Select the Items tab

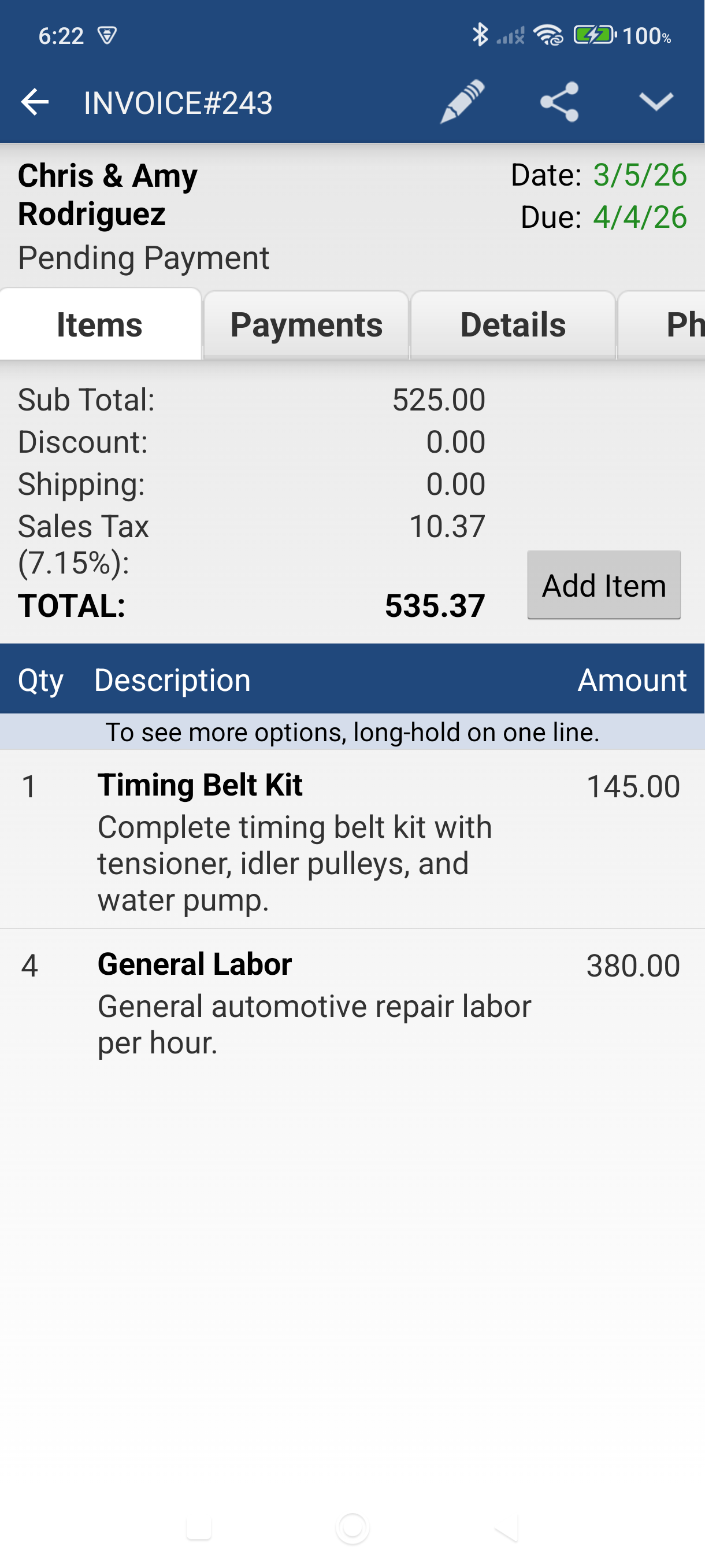[x=99, y=324]
